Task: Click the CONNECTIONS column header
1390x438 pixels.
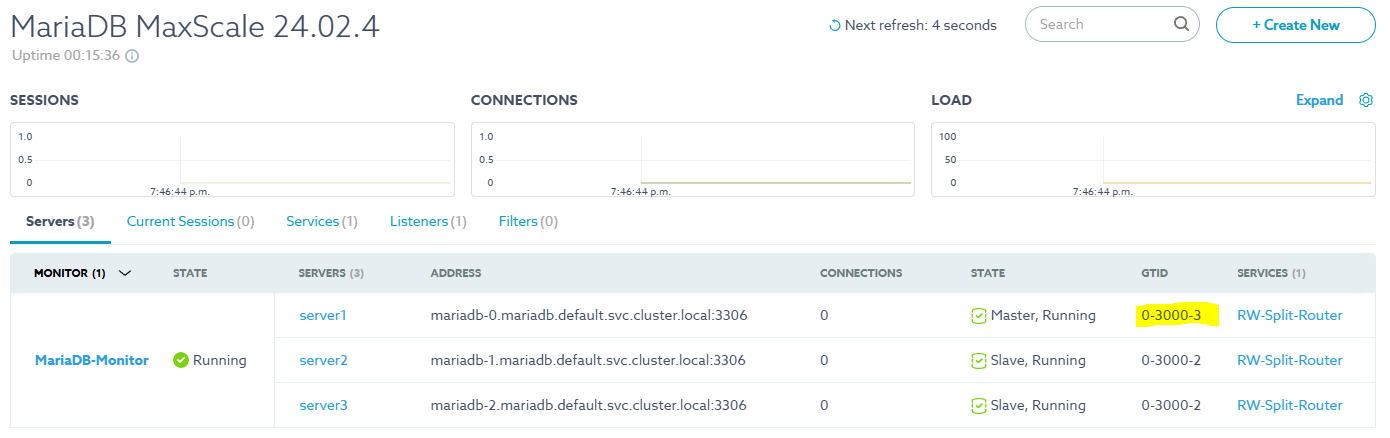Action: click(861, 273)
